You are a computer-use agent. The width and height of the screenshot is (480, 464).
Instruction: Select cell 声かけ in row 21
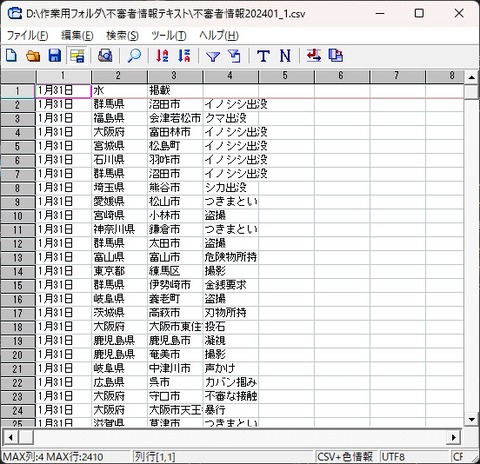pos(230,369)
